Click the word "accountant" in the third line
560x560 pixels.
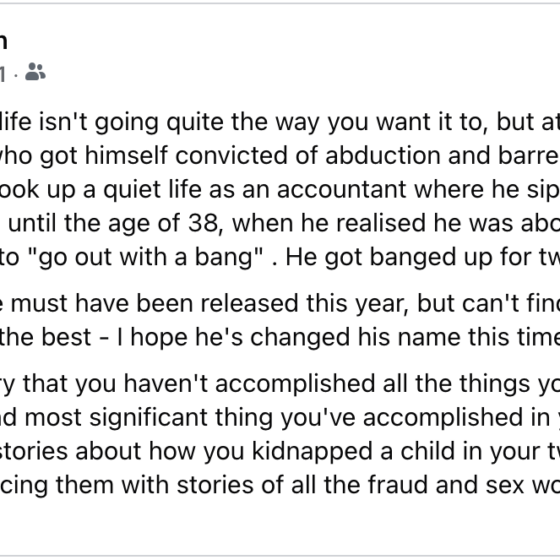(x=341, y=189)
